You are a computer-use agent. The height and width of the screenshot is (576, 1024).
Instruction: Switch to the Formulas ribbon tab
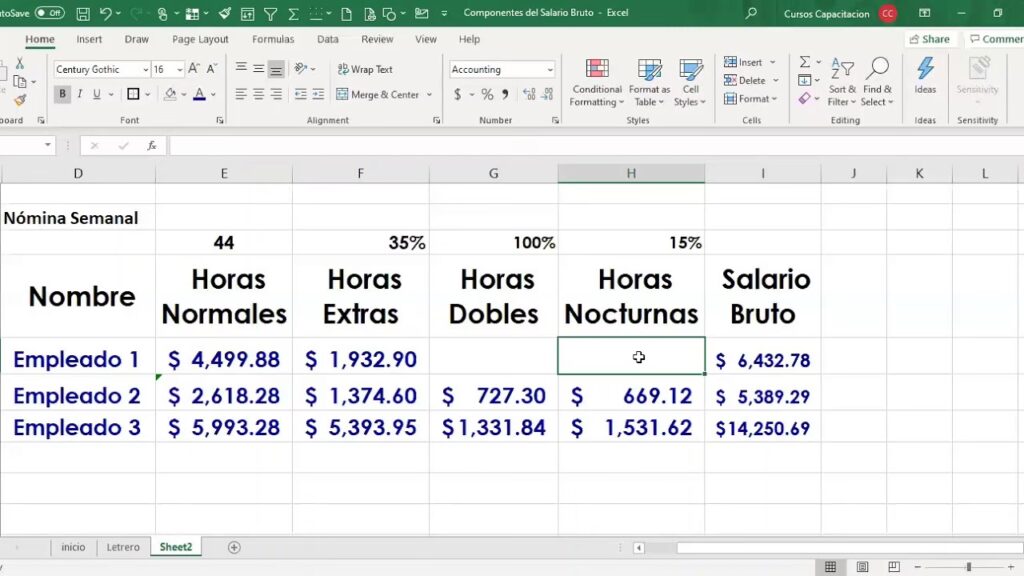coord(272,39)
